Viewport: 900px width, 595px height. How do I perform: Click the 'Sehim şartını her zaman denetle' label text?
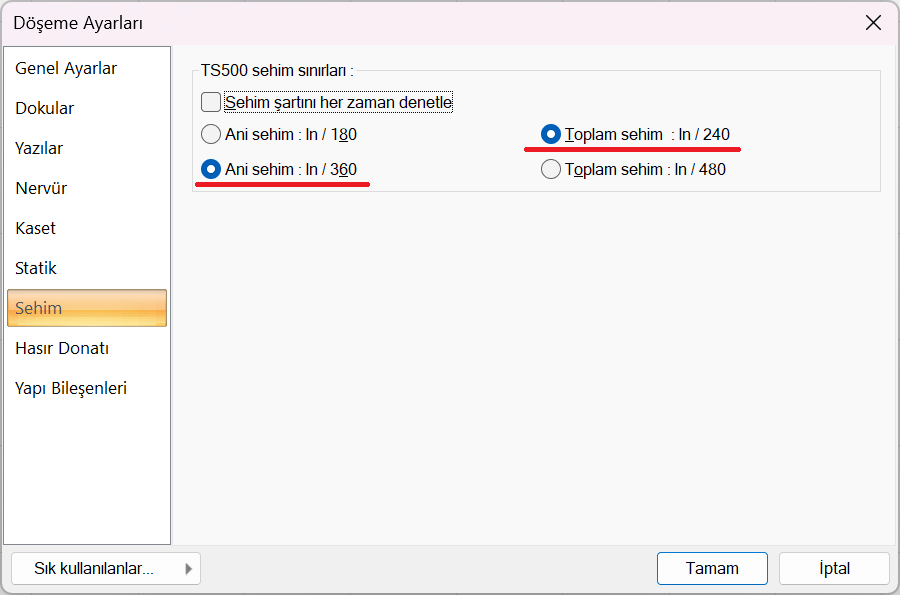point(339,103)
